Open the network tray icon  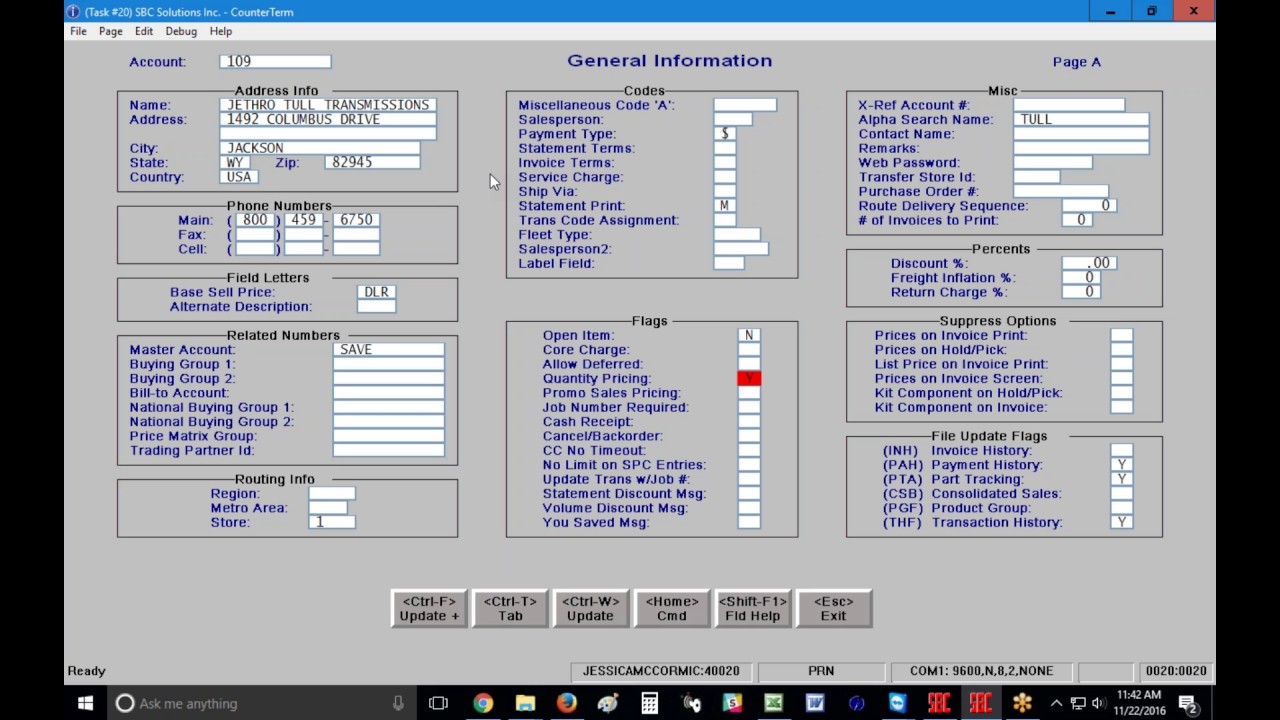[1078, 703]
